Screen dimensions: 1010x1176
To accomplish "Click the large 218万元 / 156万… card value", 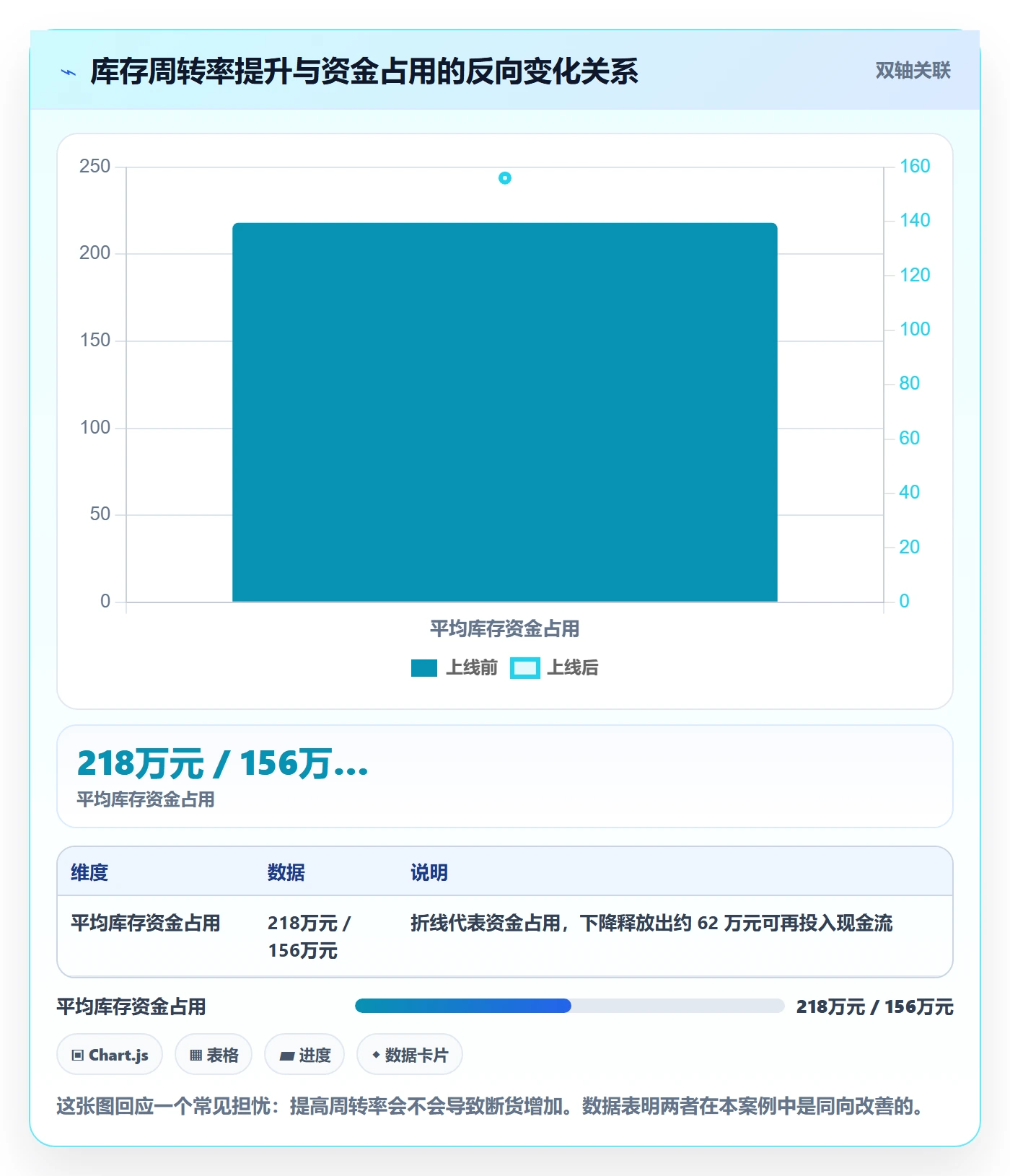I will tap(222, 763).
